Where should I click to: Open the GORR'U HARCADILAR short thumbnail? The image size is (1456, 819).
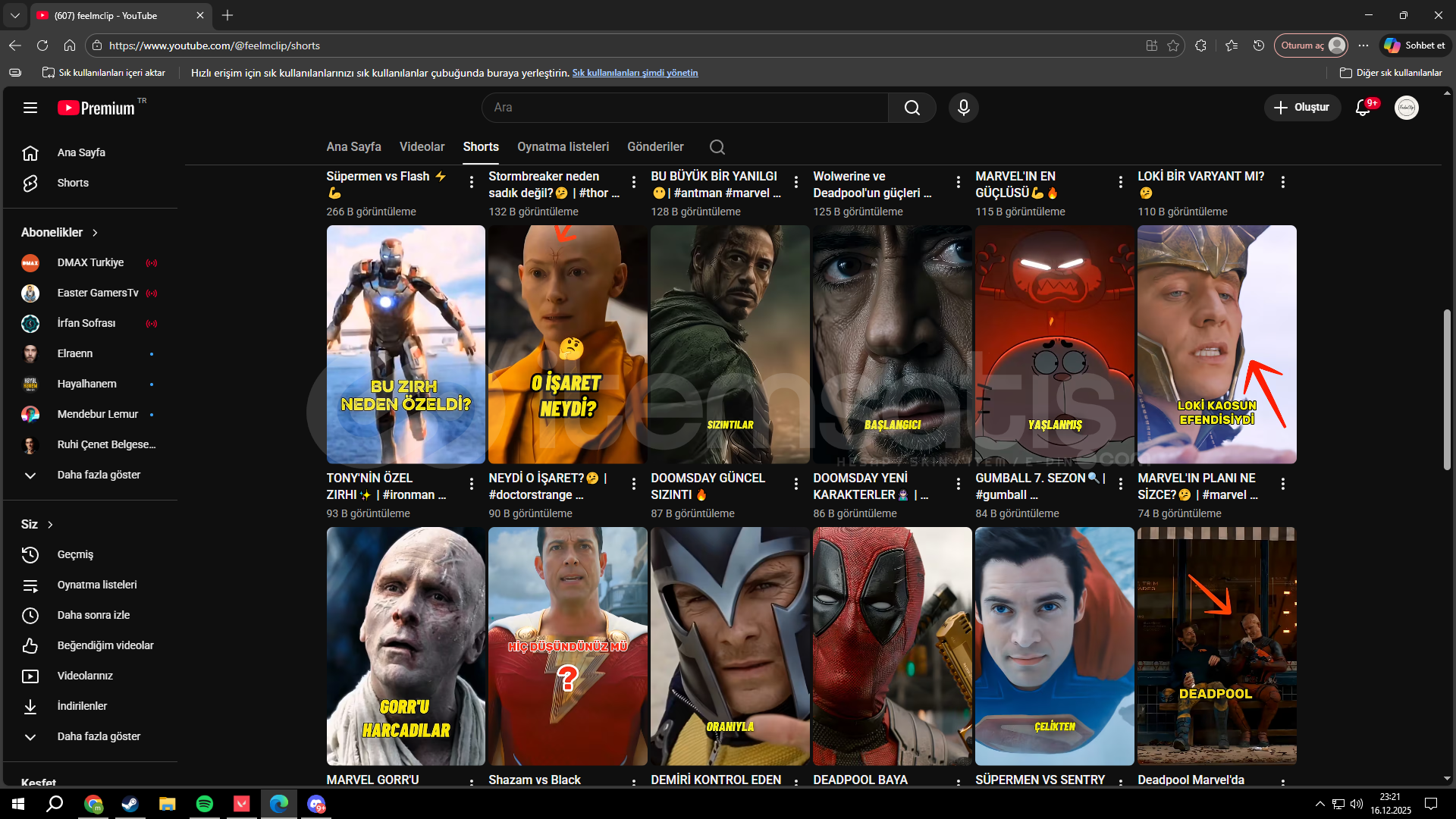[406, 646]
